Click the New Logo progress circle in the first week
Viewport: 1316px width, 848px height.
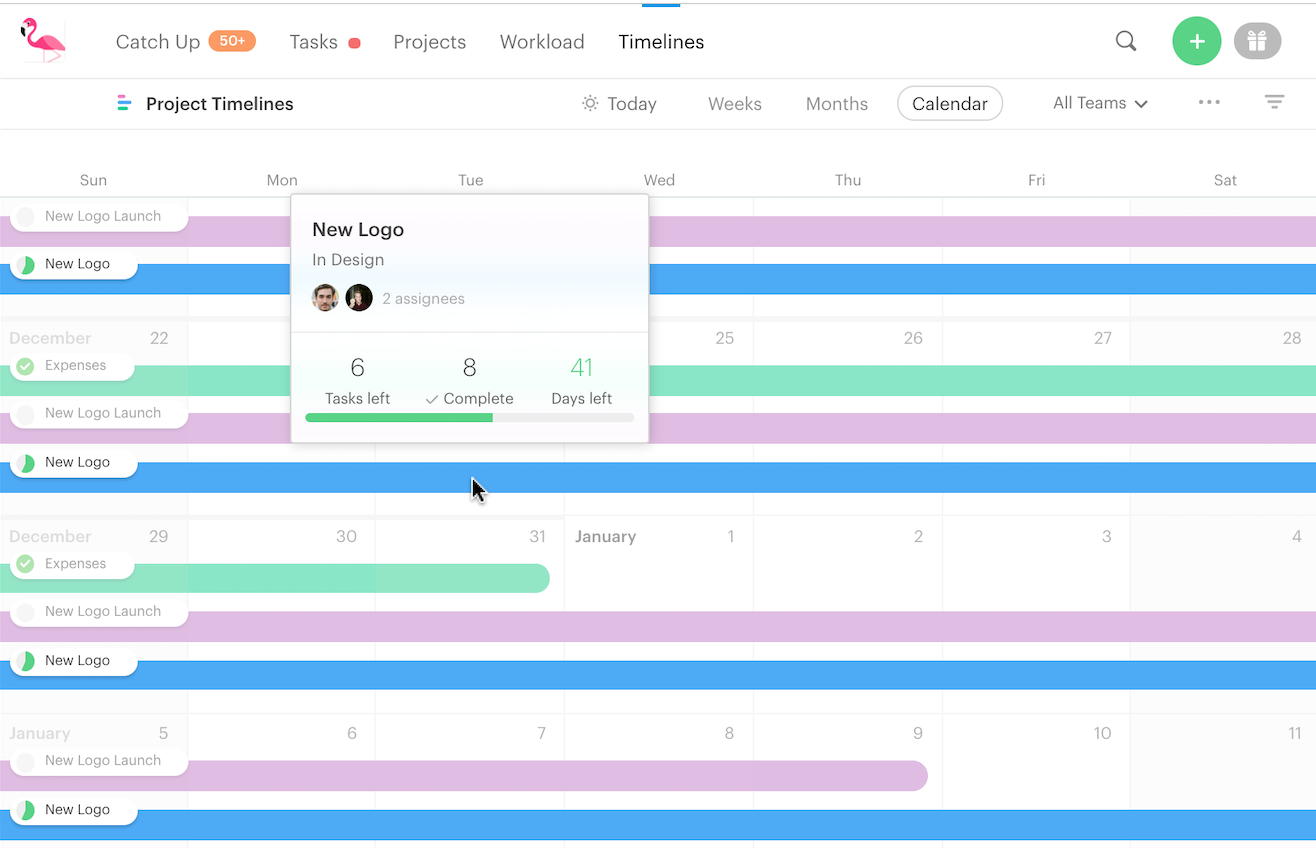point(26,265)
